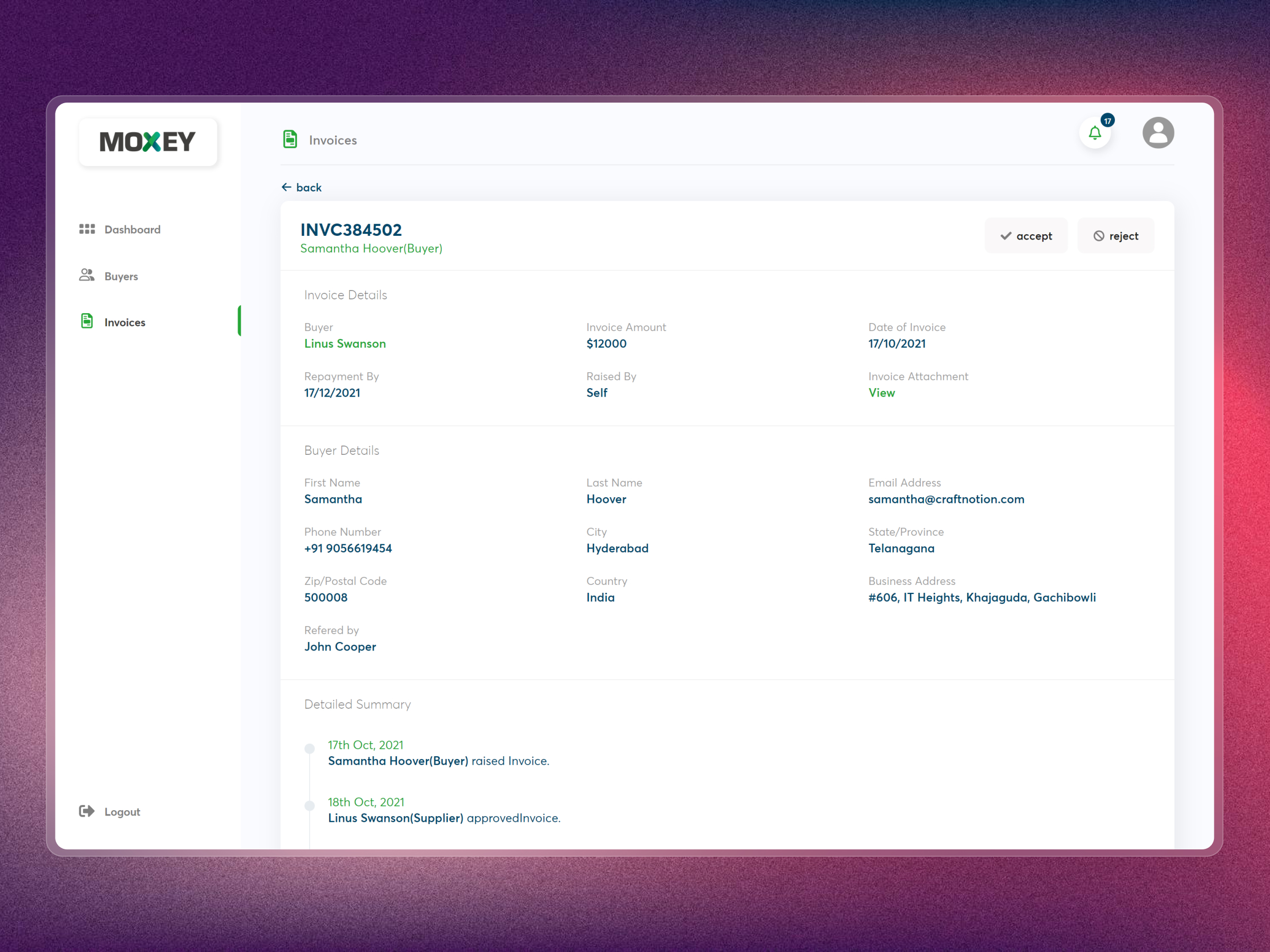Image resolution: width=1270 pixels, height=952 pixels.
Task: Select the Buyers menu item in sidebar
Action: point(121,276)
